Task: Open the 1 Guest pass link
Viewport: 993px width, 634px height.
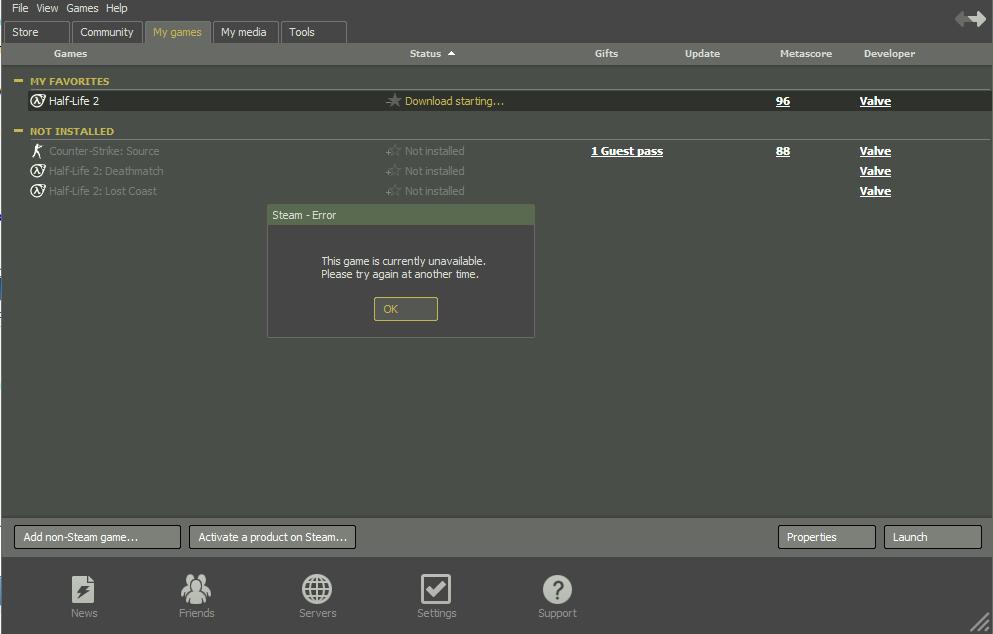Action: [x=627, y=151]
